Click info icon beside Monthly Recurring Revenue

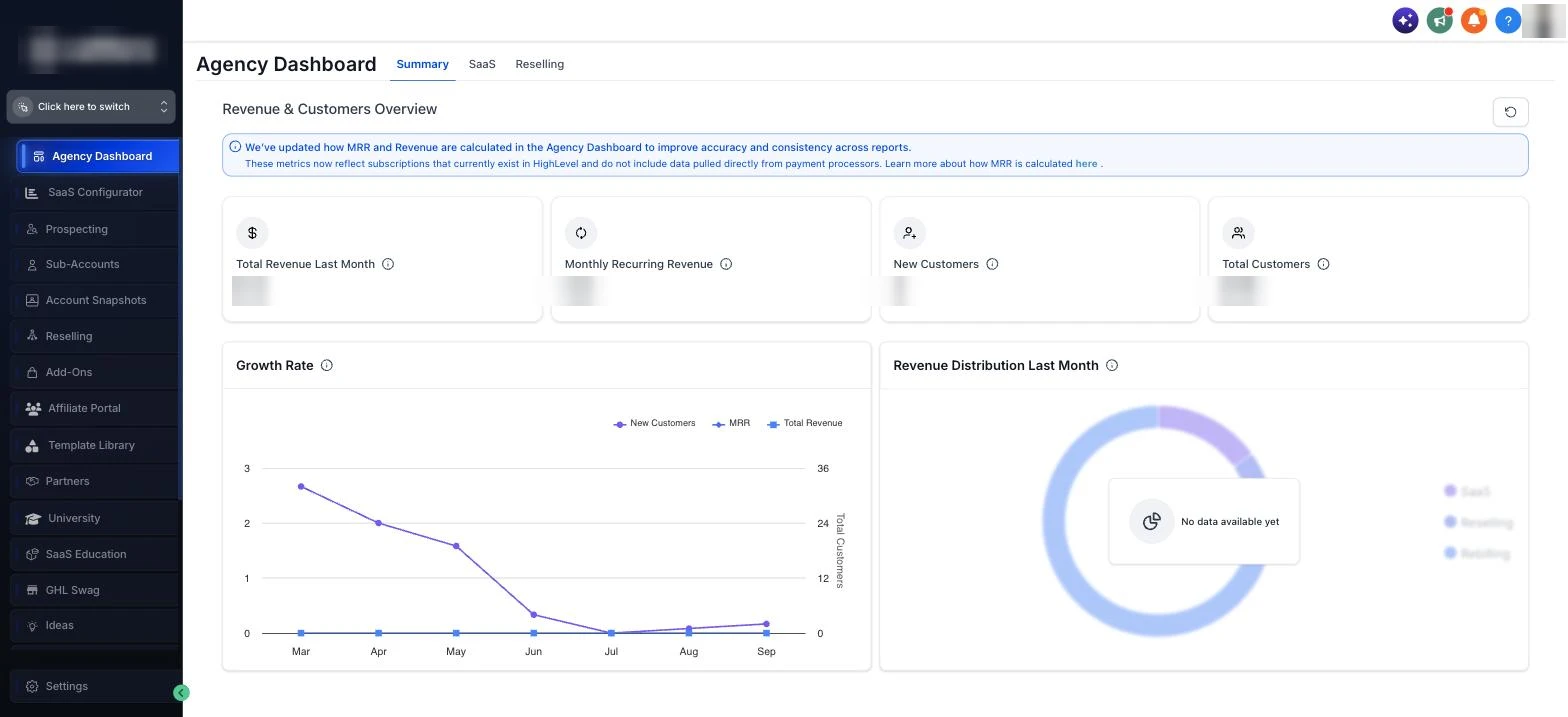click(x=726, y=264)
